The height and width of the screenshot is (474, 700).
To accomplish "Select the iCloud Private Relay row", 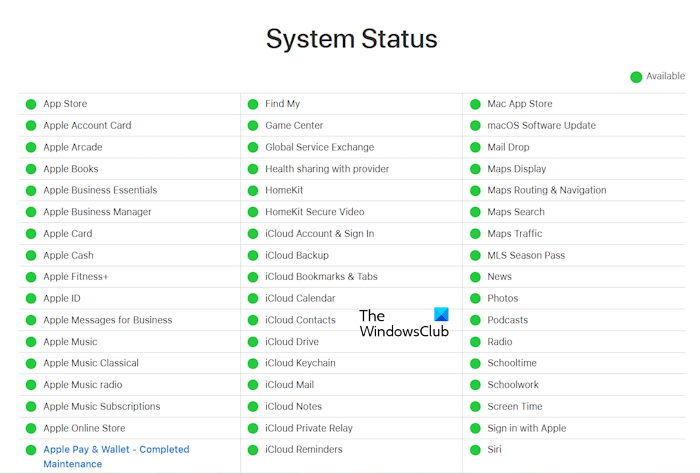I will click(x=310, y=428).
